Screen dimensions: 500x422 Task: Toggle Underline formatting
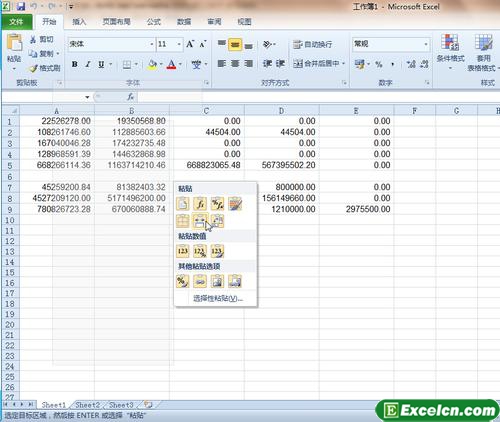(x=101, y=64)
